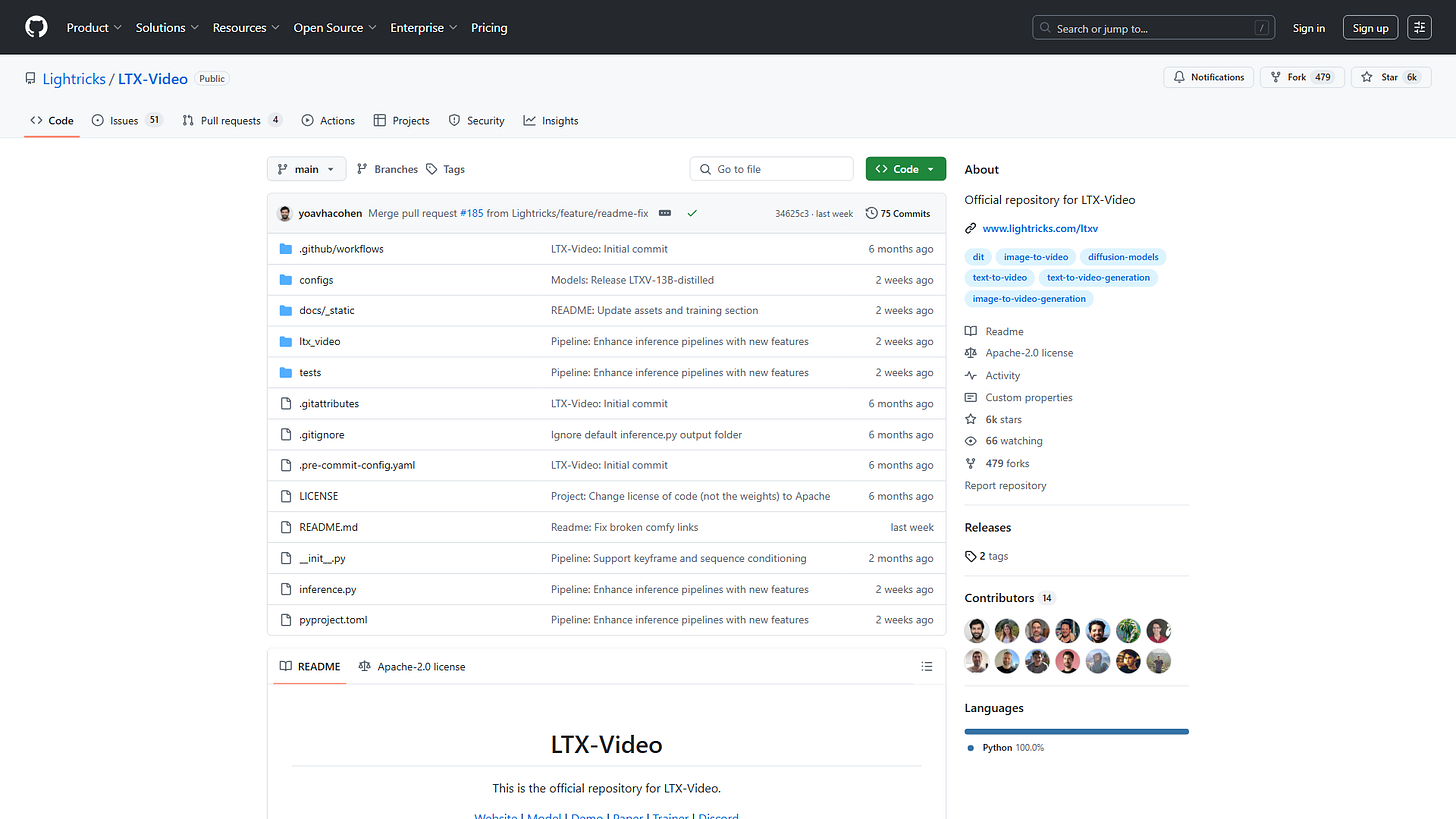Click the Go to file input
1456x819 pixels.
pos(772,169)
